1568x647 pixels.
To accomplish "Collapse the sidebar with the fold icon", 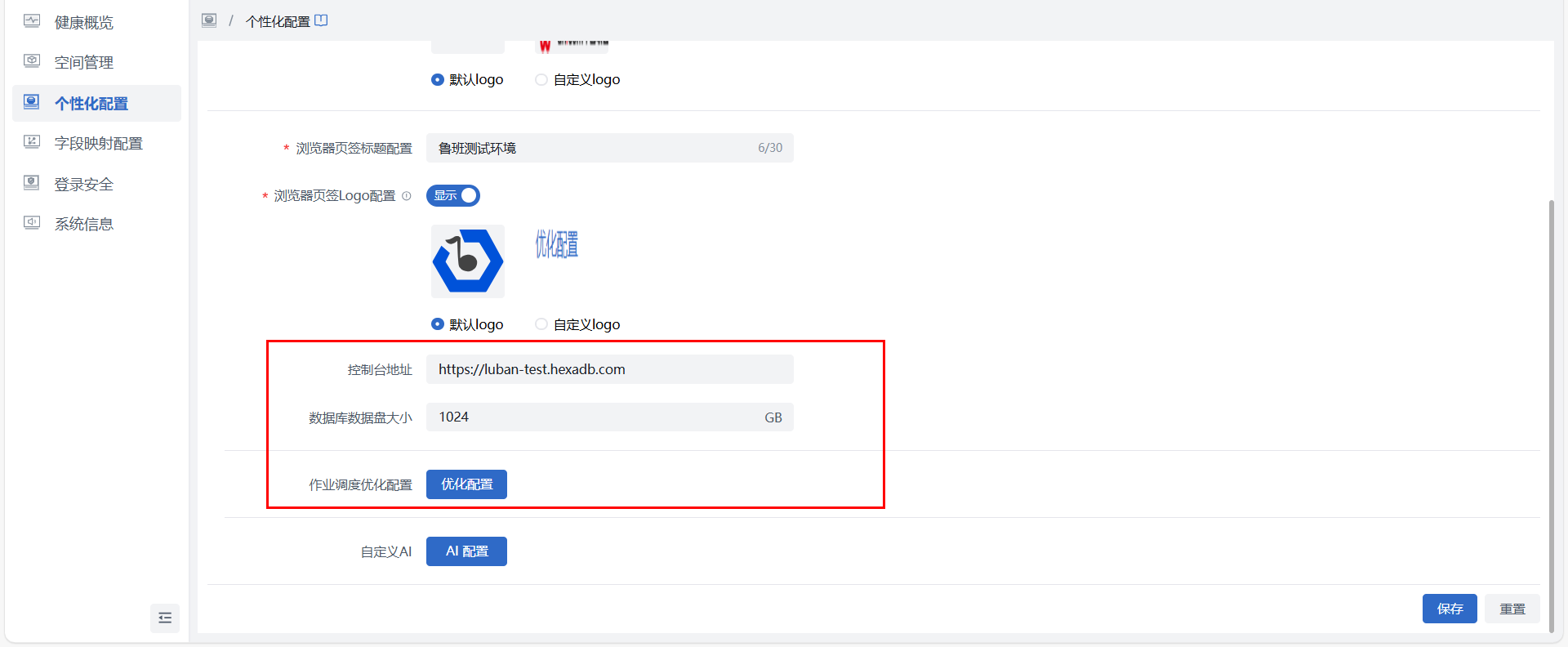I will (165, 618).
